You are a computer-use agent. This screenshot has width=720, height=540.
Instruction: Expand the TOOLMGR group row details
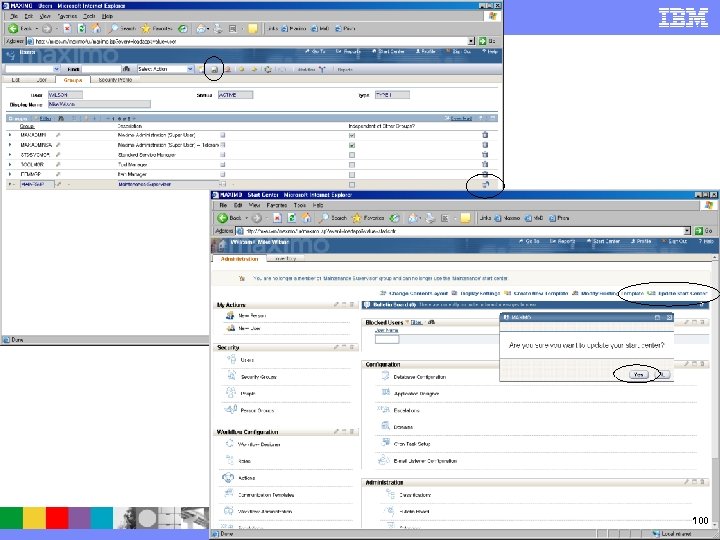10,164
